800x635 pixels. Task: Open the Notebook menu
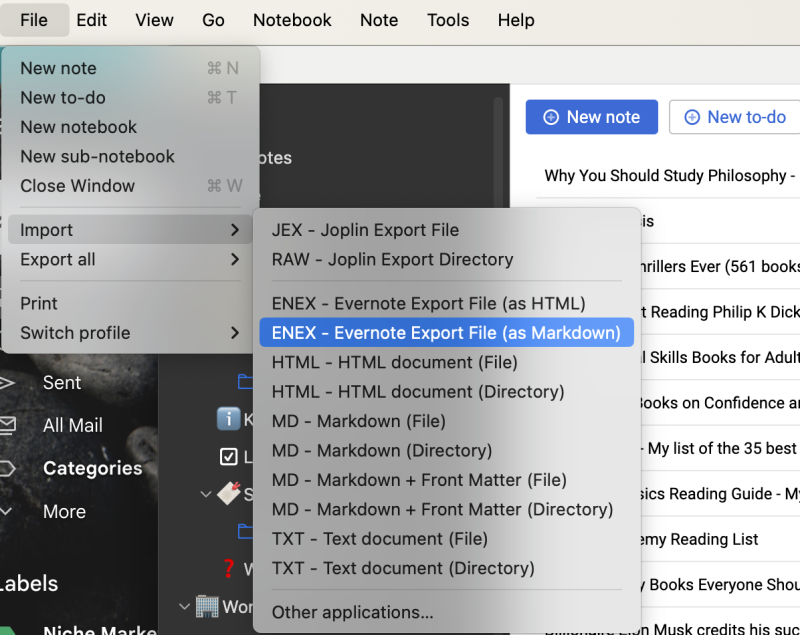pos(291,20)
